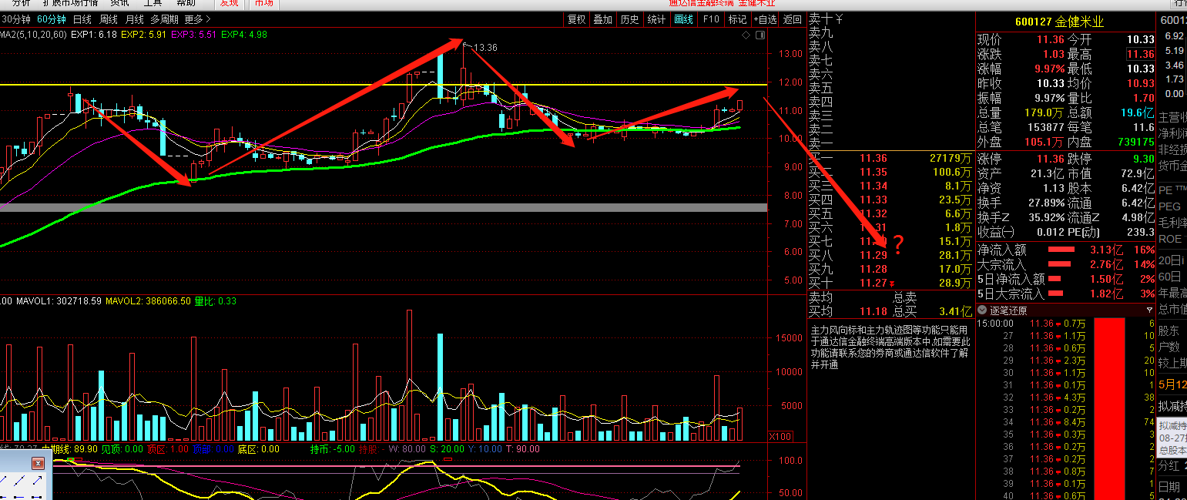The width and height of the screenshot is (1187, 500).
Task: Open the 卖十 price level dropdown
Action: (x=840, y=20)
